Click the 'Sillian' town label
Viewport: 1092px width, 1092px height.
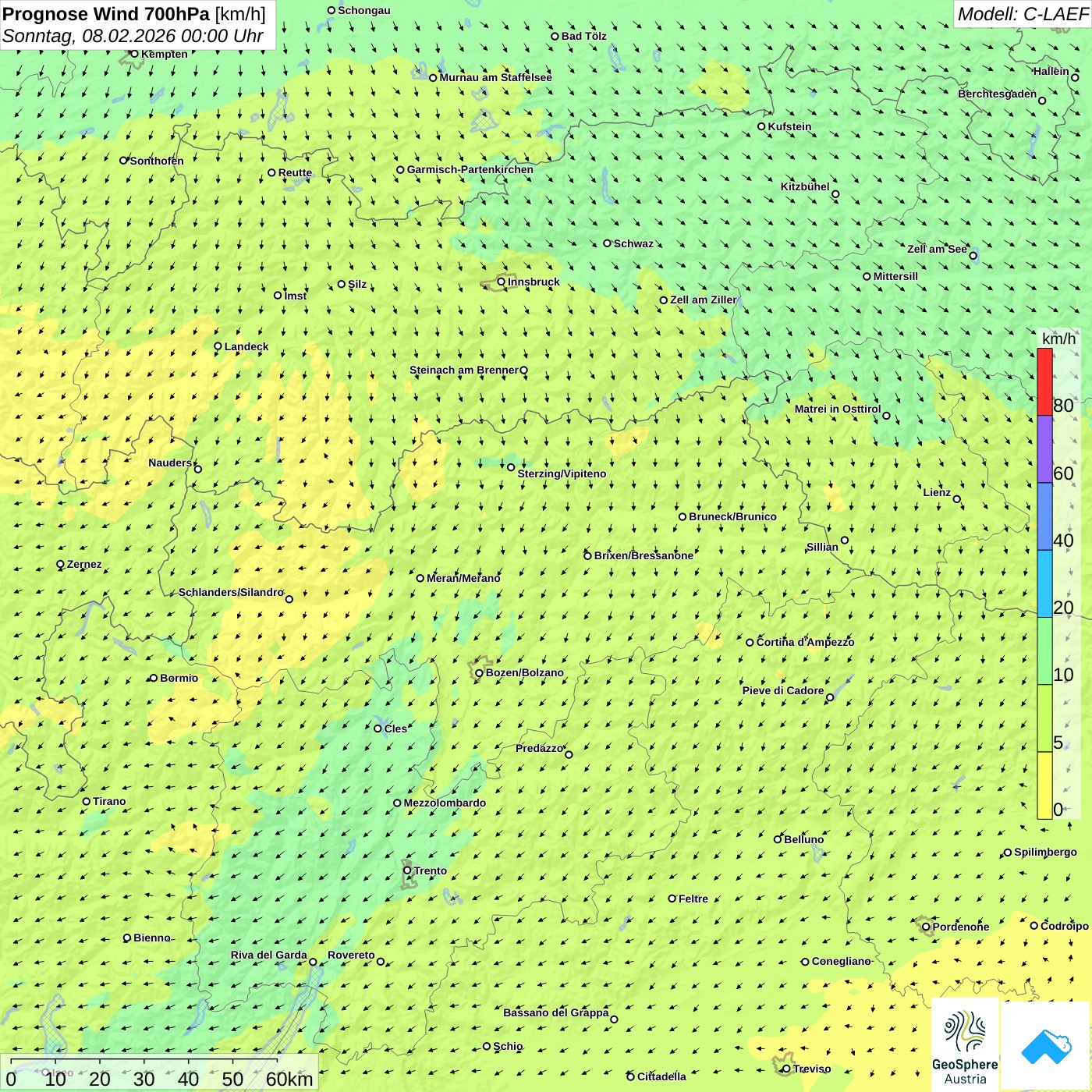pyautogui.click(x=822, y=547)
